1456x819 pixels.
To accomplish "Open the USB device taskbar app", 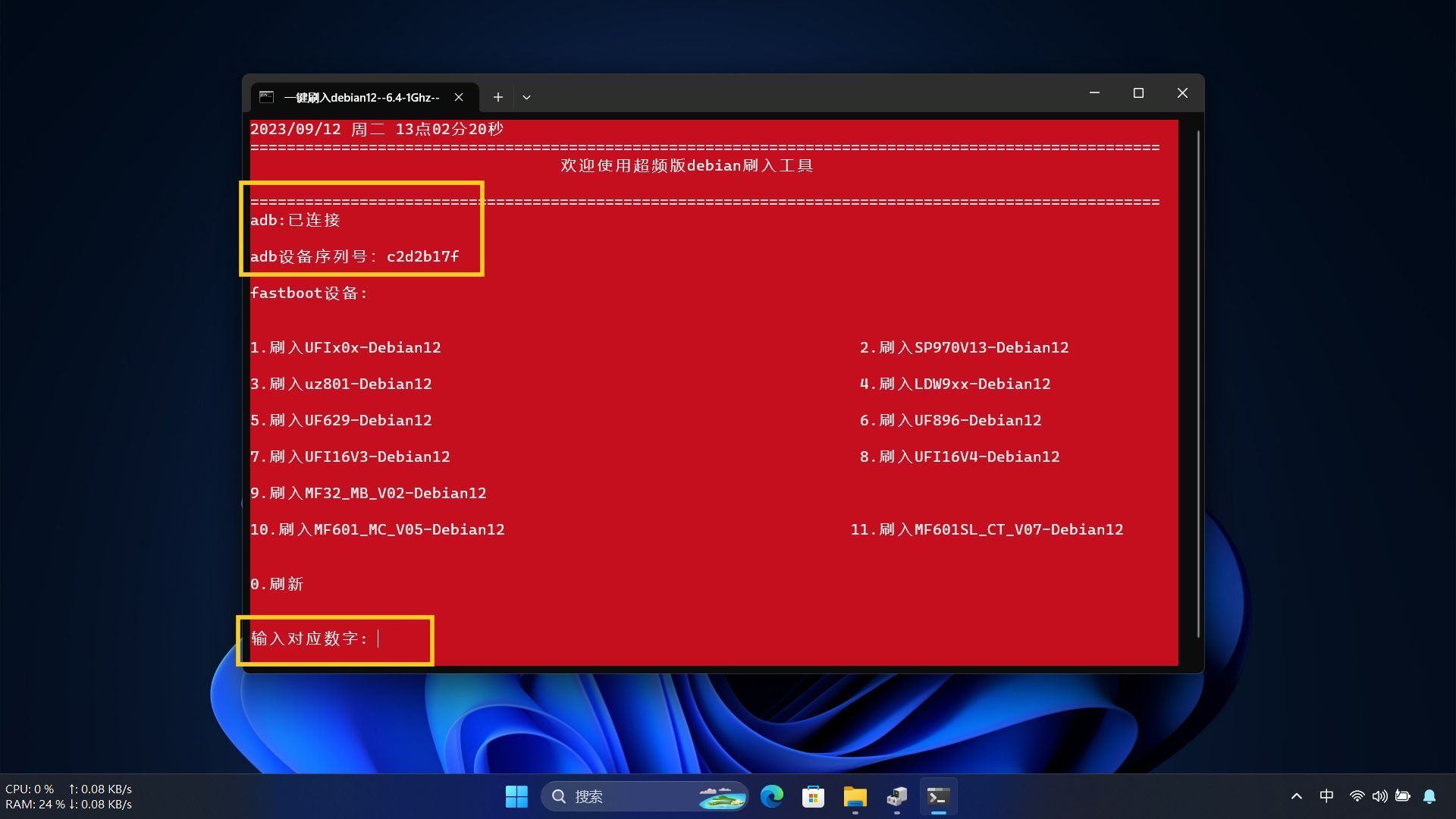I will [x=896, y=796].
